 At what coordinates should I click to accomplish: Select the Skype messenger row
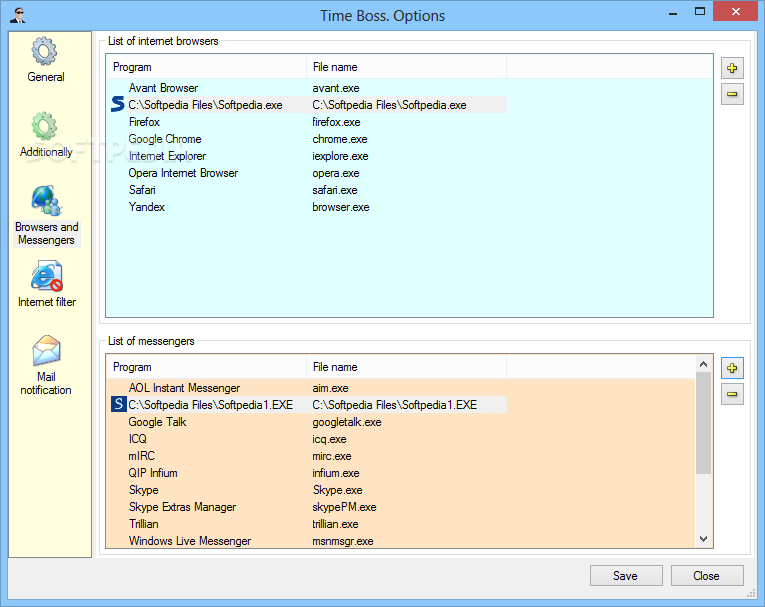307,490
